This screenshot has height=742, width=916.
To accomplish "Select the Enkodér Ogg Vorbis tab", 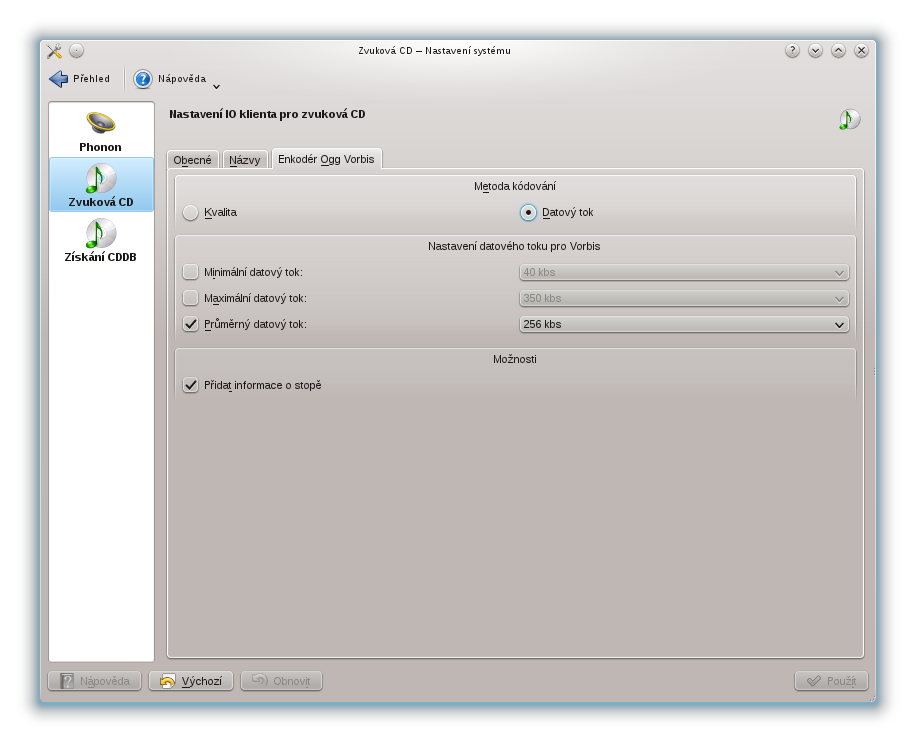I will click(327, 159).
